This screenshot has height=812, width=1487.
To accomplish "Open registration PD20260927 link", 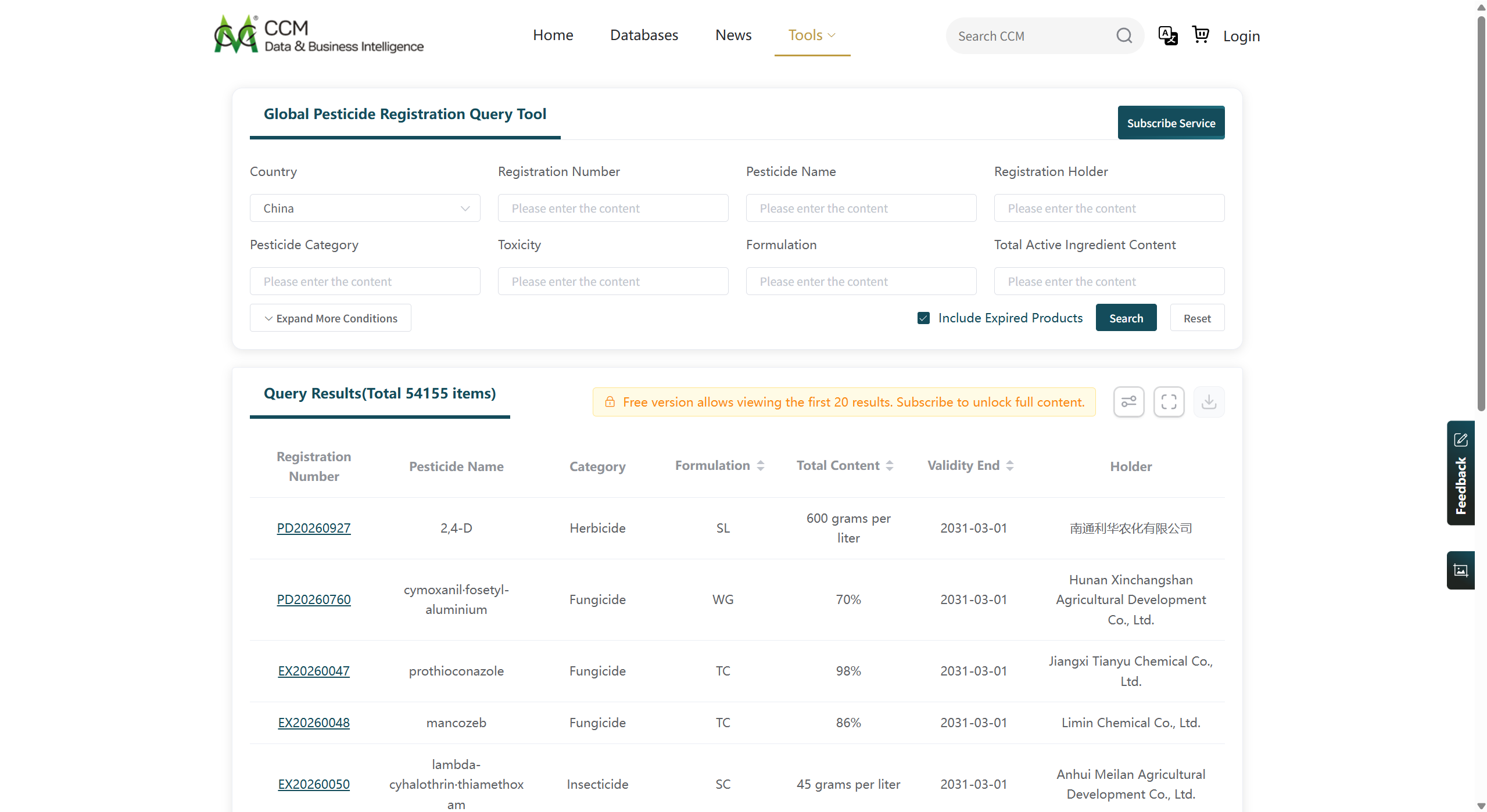I will (x=314, y=529).
